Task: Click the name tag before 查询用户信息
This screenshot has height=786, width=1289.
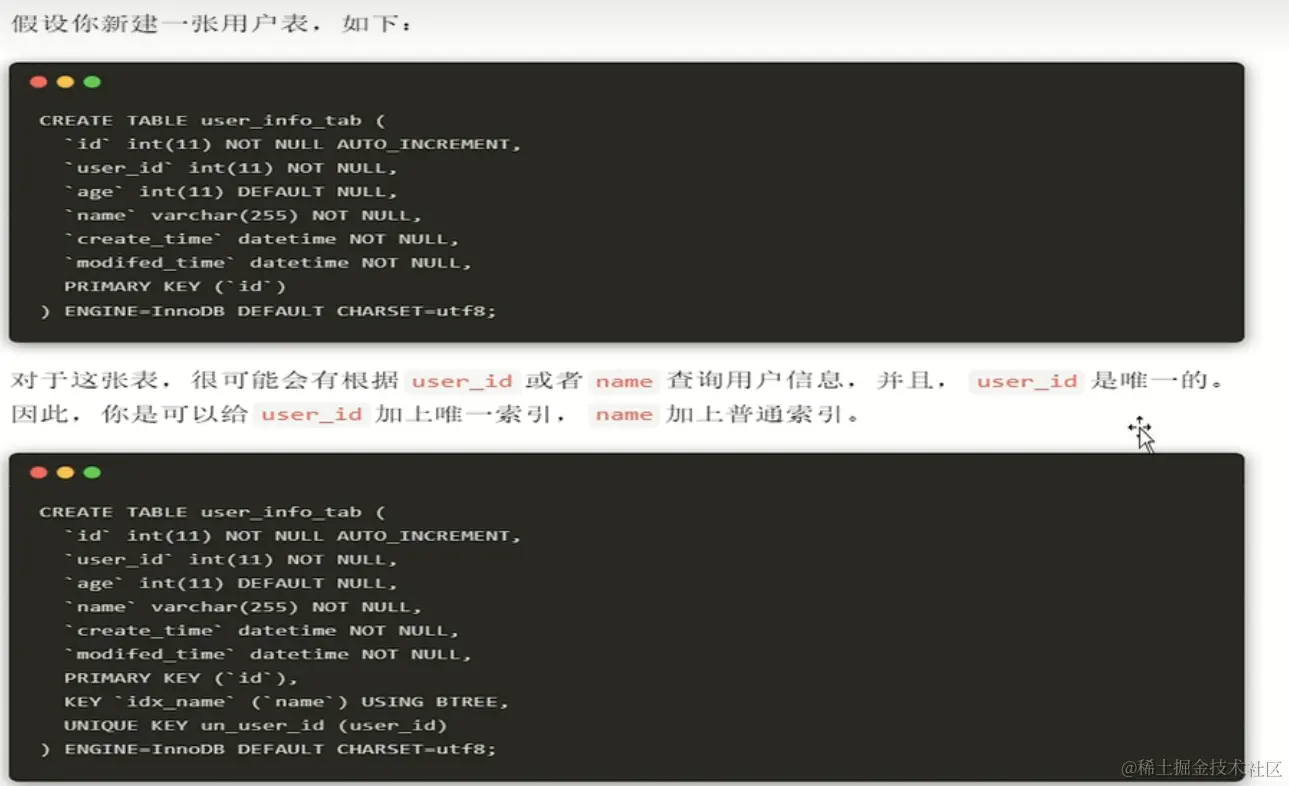Action: pyautogui.click(x=624, y=381)
